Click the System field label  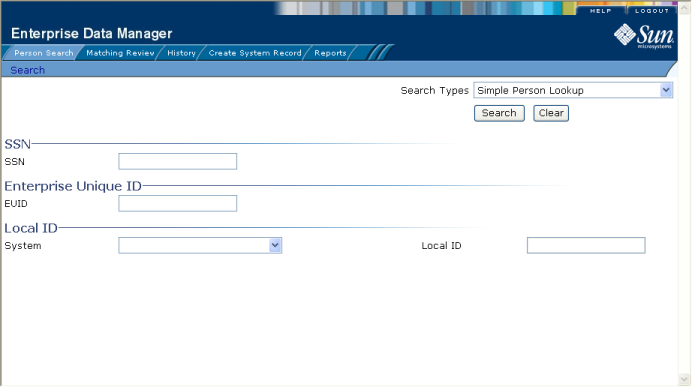pyautogui.click(x=23, y=246)
